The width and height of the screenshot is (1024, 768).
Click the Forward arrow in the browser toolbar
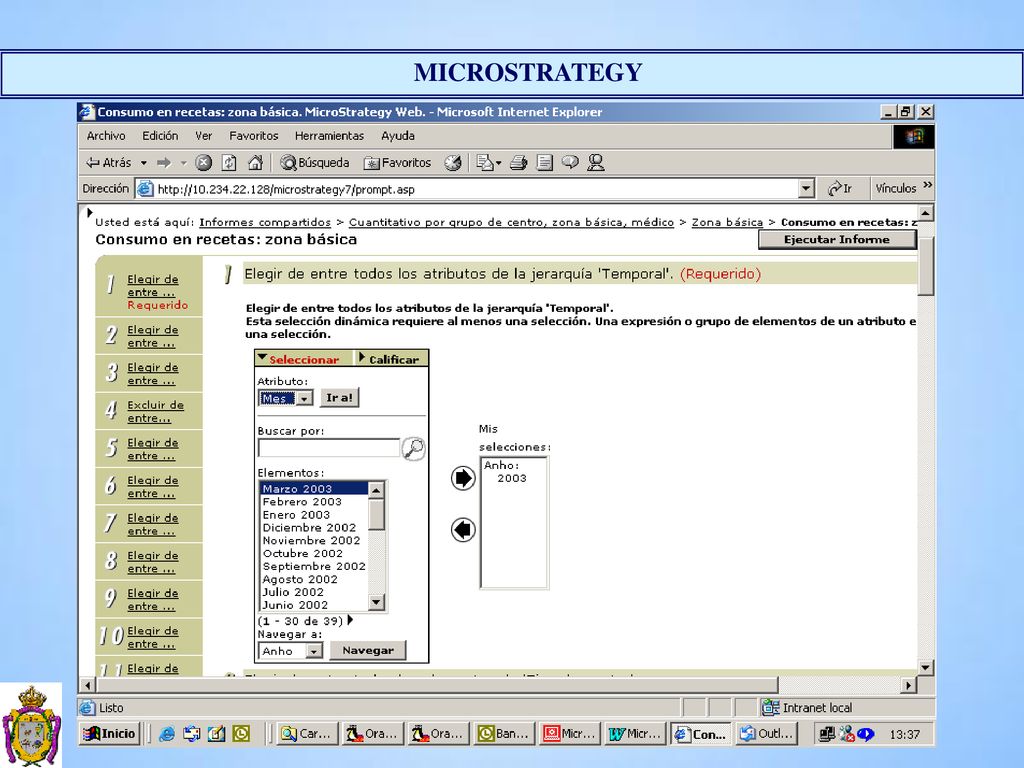(x=164, y=163)
